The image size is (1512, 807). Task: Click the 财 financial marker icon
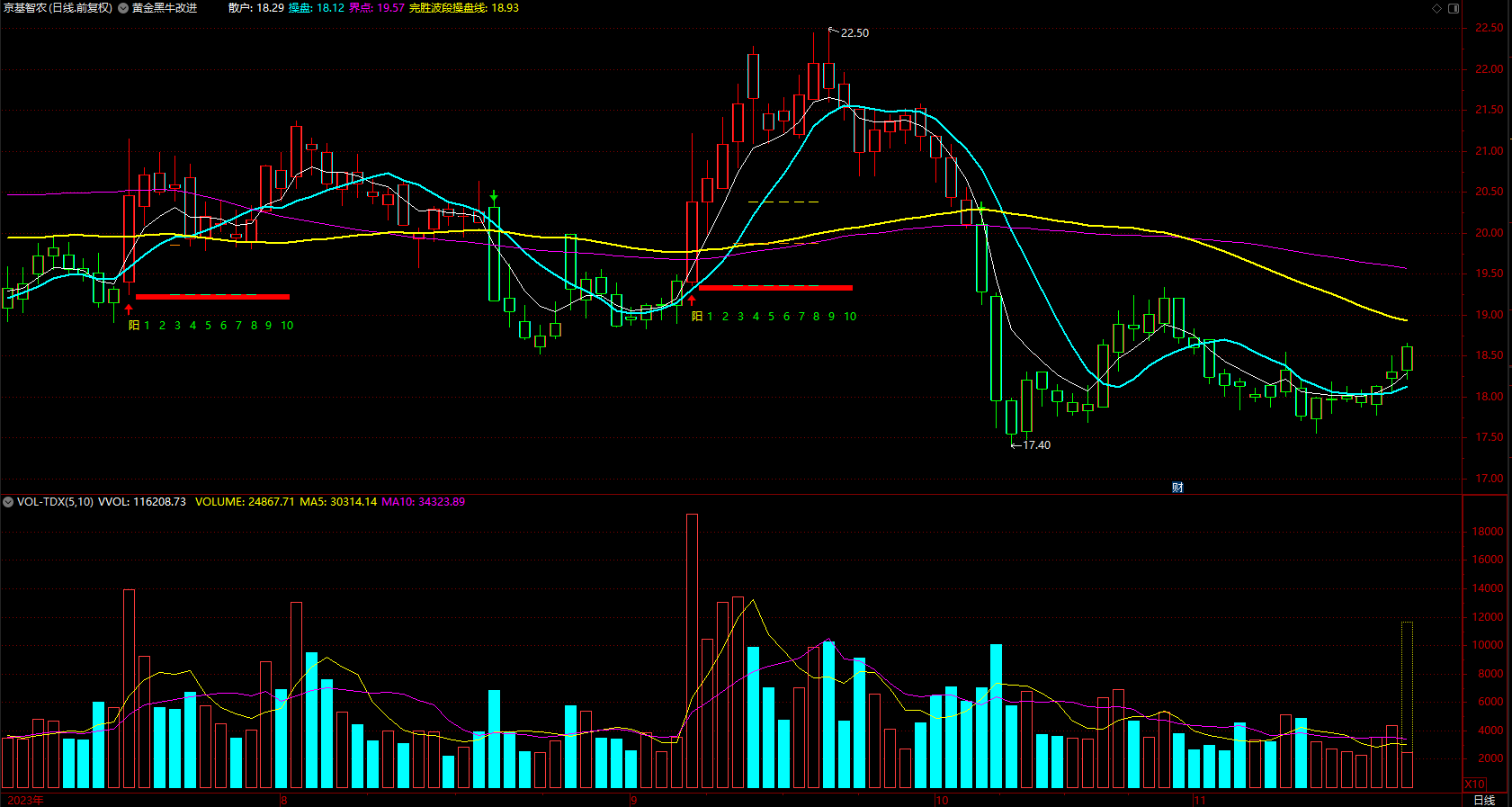[x=1177, y=488]
